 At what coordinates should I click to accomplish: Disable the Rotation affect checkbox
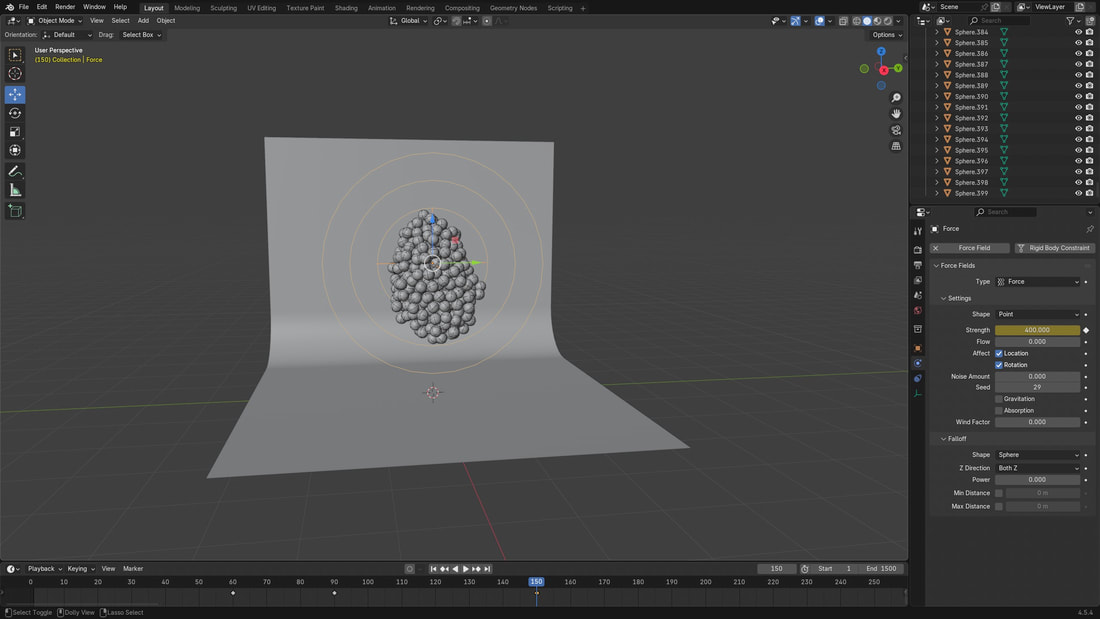click(999, 365)
